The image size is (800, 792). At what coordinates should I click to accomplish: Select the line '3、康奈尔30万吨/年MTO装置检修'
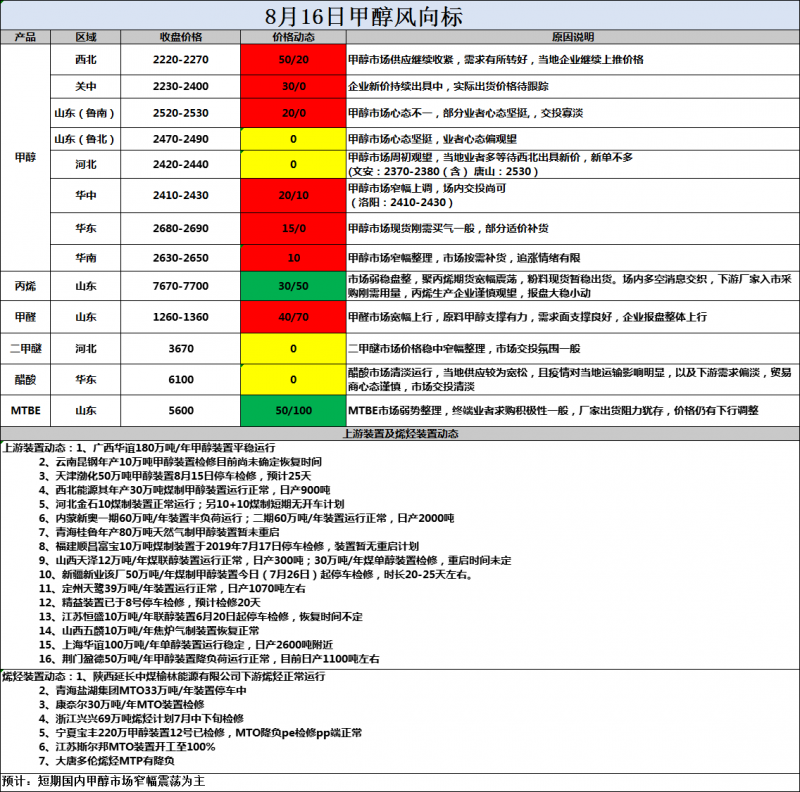122,705
